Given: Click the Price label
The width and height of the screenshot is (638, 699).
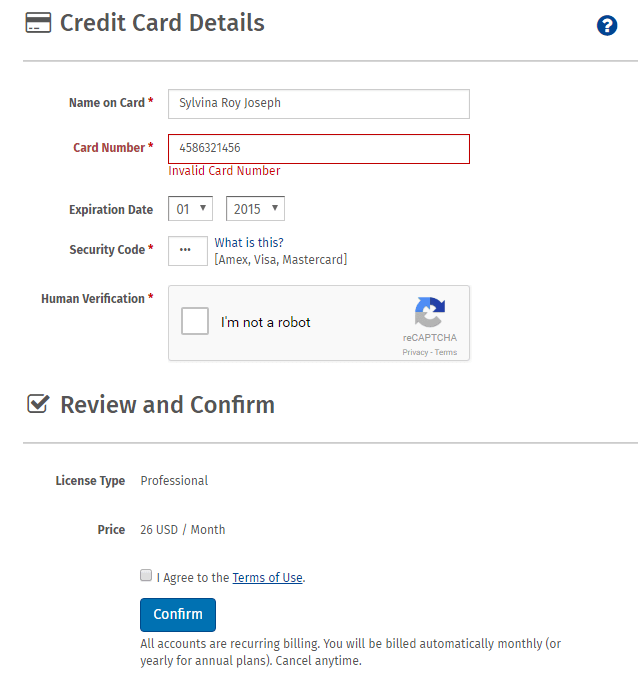Looking at the screenshot, I should click(x=111, y=530).
